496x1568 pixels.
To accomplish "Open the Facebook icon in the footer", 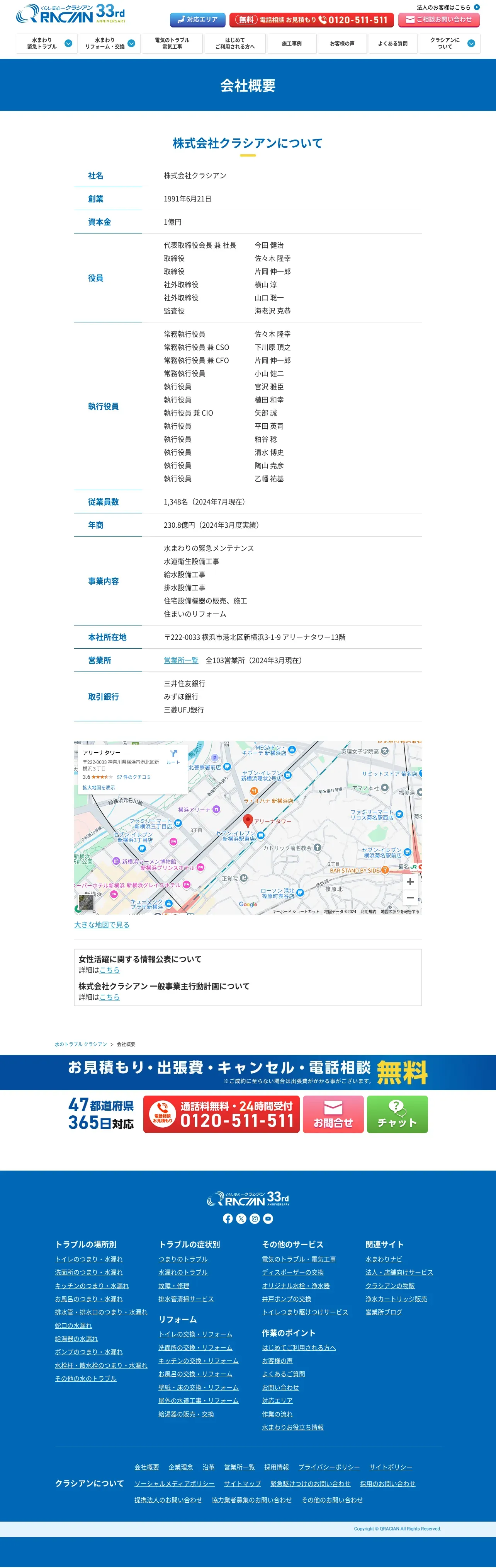I will tap(228, 1219).
